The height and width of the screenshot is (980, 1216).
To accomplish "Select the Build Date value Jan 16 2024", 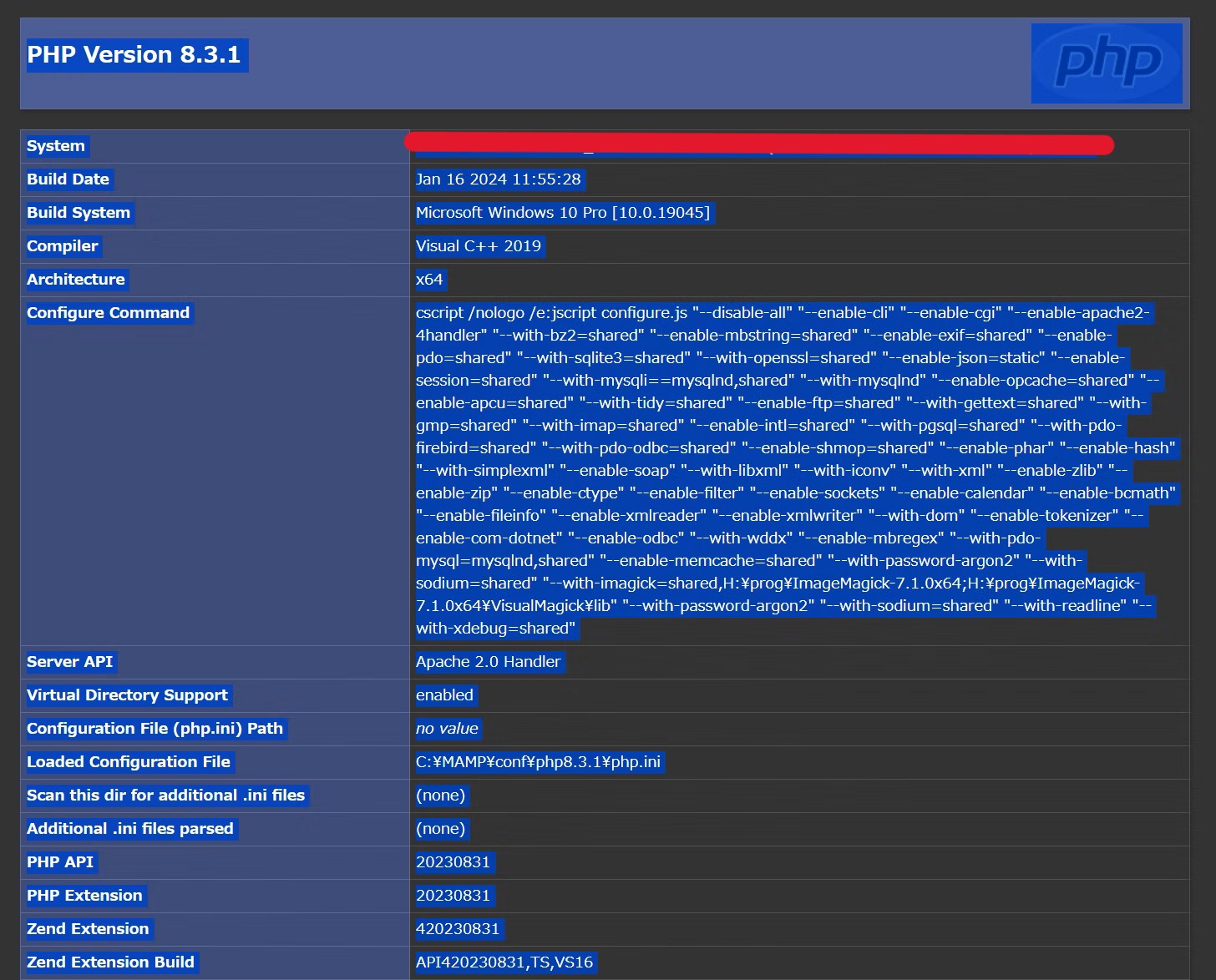I will 499,179.
